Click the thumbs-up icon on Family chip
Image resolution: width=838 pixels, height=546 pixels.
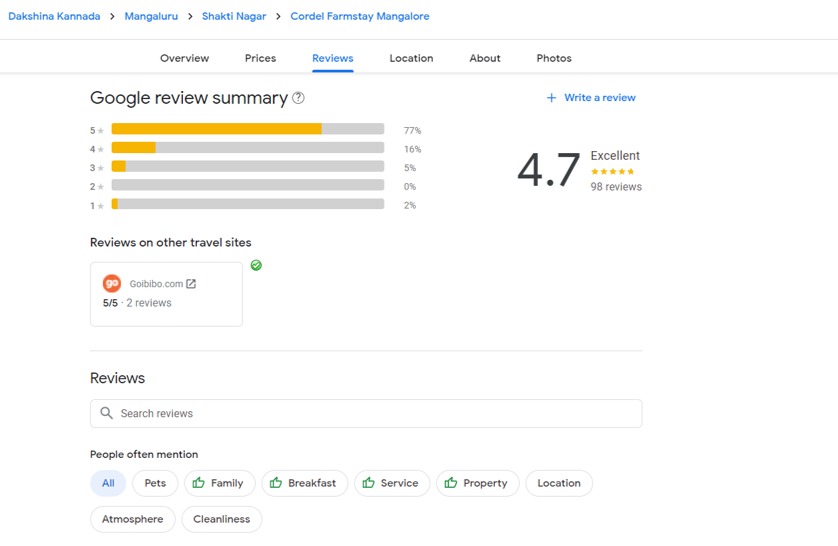click(x=199, y=483)
